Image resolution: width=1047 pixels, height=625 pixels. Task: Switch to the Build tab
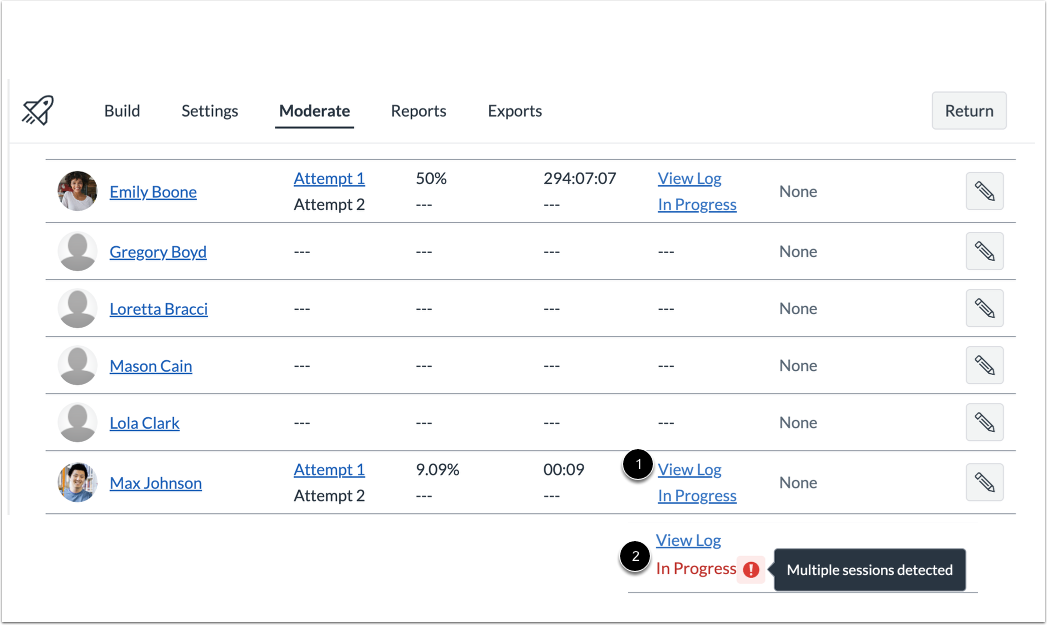click(x=122, y=111)
